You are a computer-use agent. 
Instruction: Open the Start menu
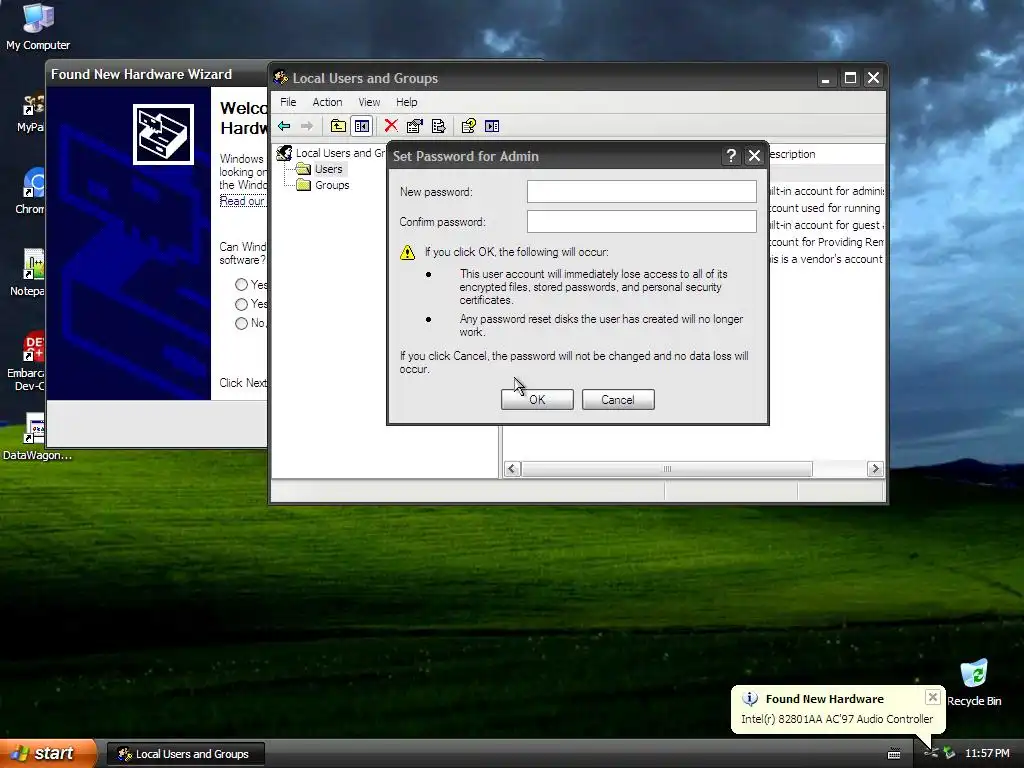pyautogui.click(x=47, y=753)
